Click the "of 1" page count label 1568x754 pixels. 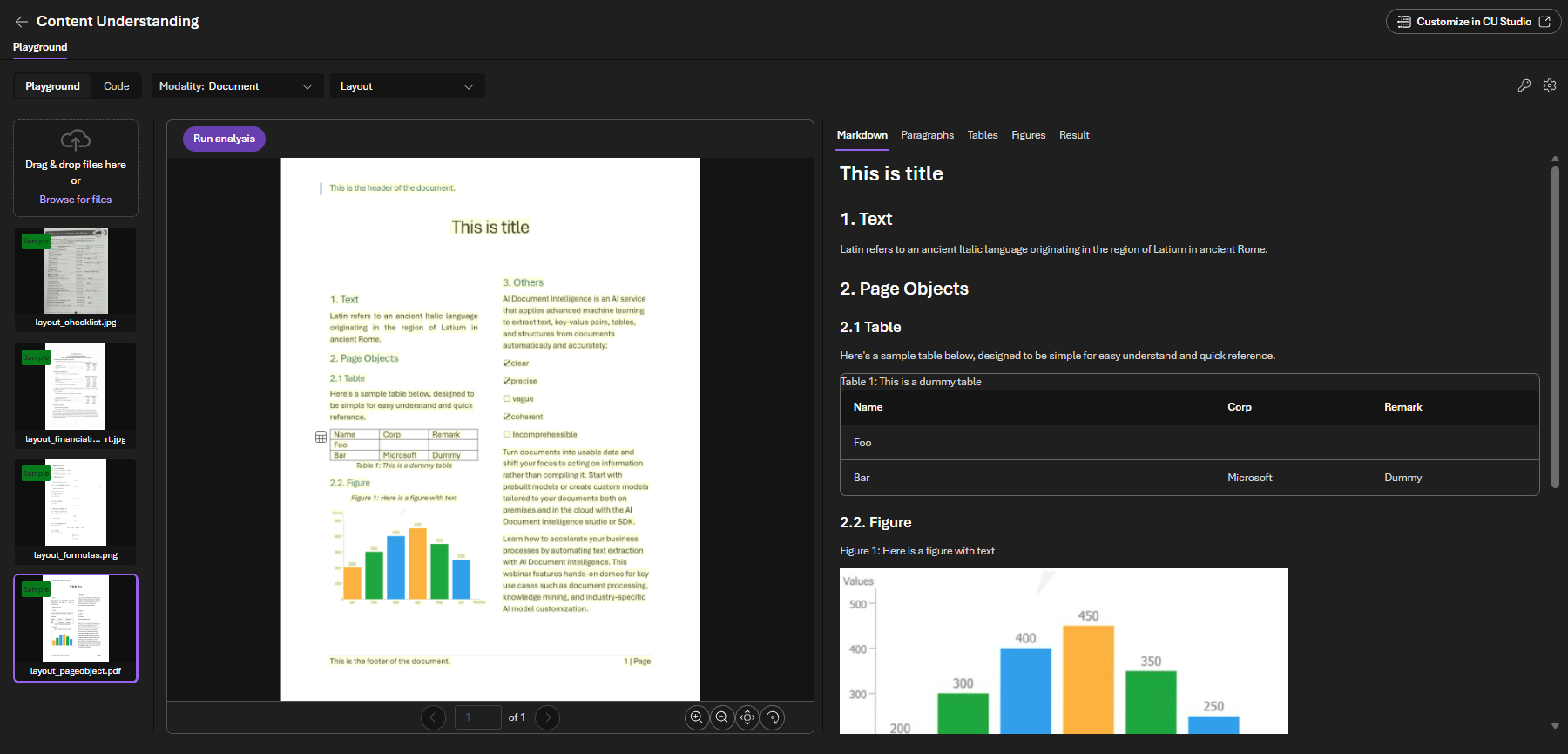tap(517, 717)
